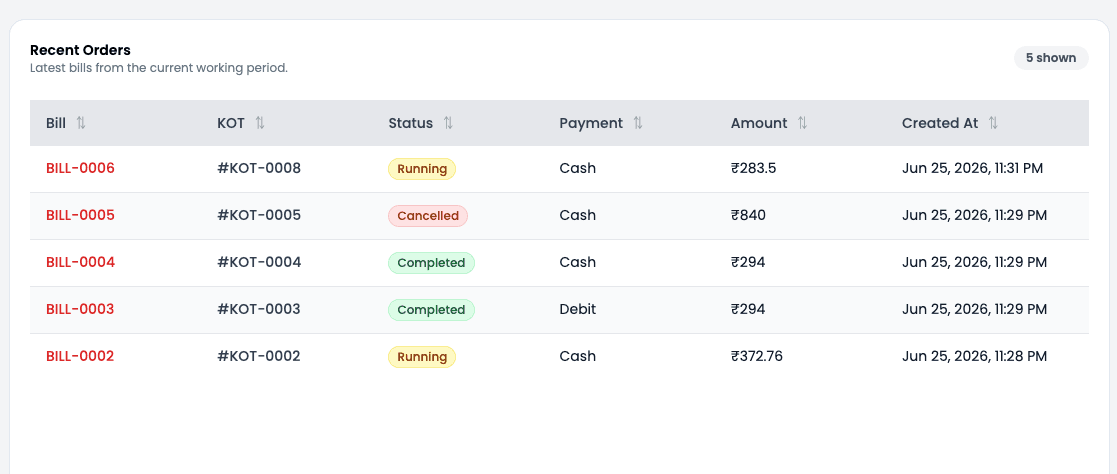Click the ₹283.5 amount
1117x474 pixels.
tap(755, 168)
